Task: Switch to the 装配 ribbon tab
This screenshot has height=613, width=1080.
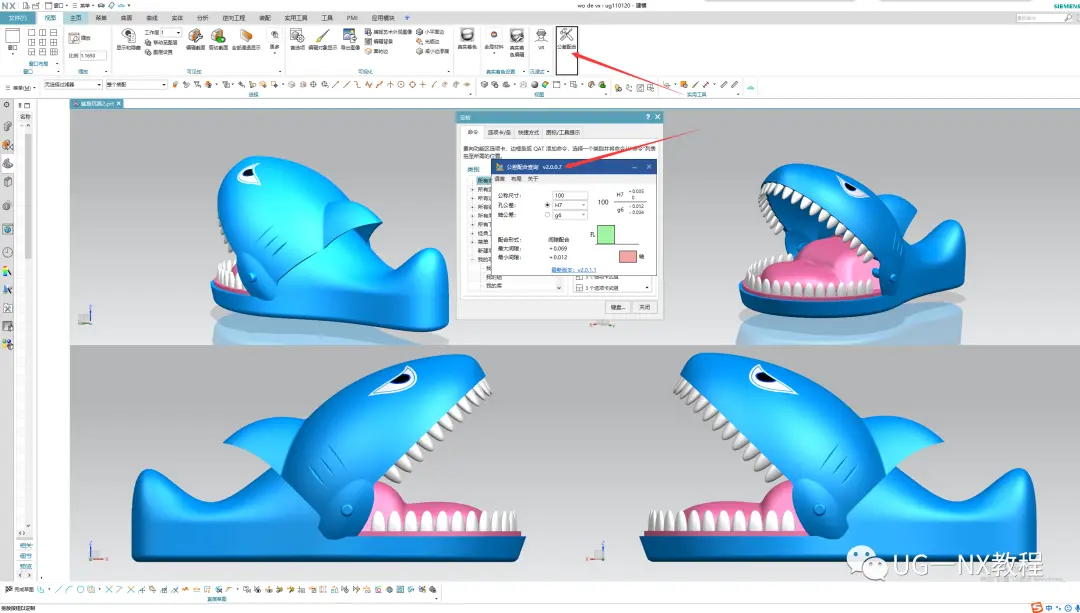Action: click(x=264, y=18)
